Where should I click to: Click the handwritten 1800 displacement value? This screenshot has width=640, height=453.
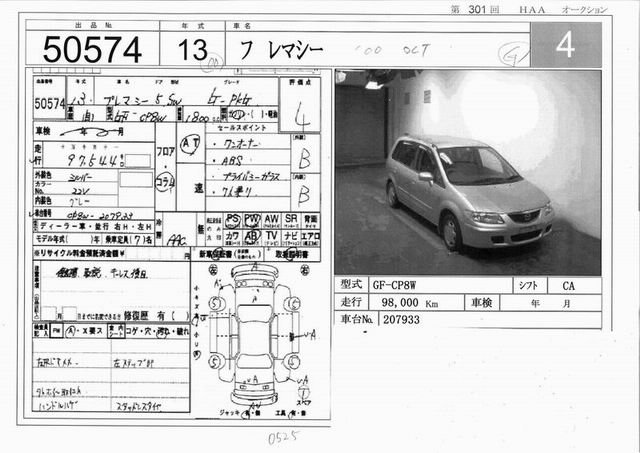pyautogui.click(x=197, y=118)
